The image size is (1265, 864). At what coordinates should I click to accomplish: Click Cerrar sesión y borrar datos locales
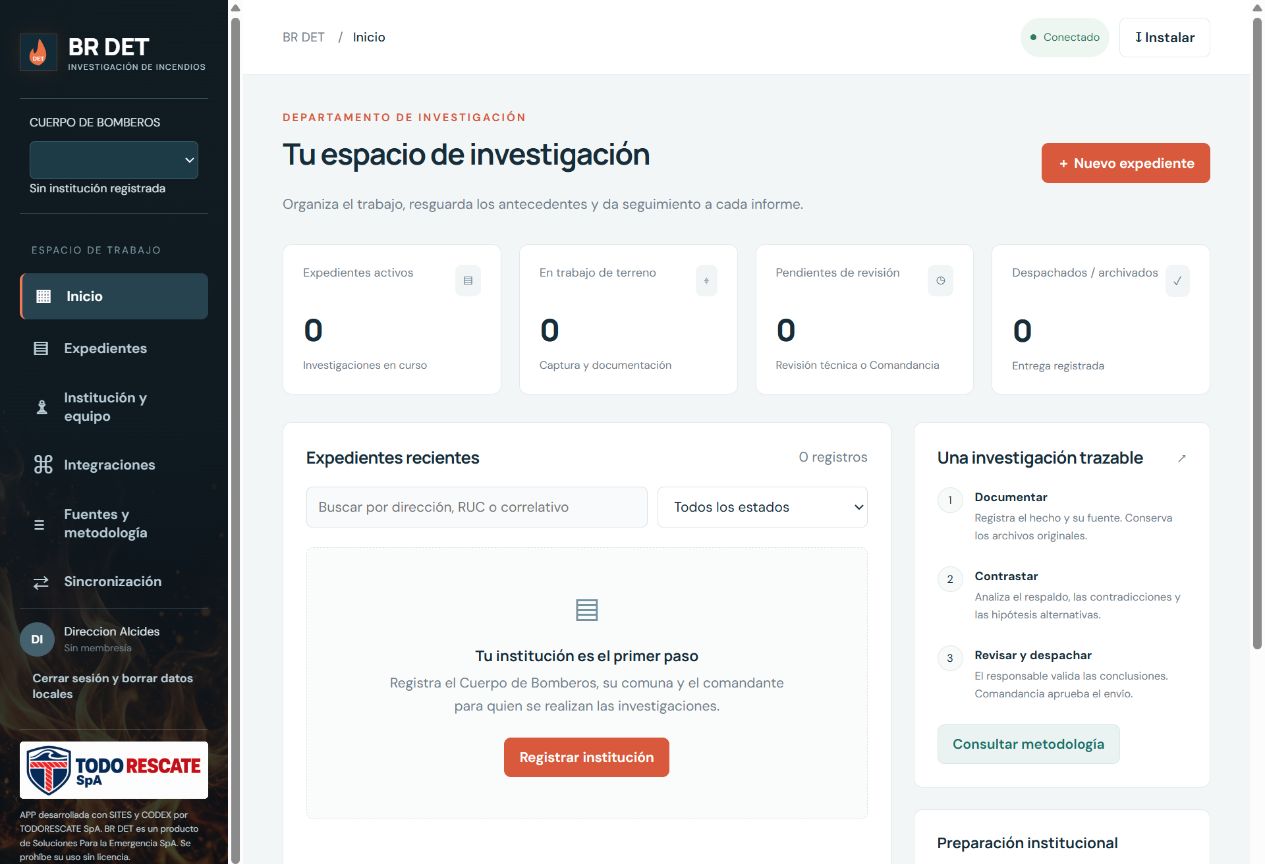tap(113, 686)
